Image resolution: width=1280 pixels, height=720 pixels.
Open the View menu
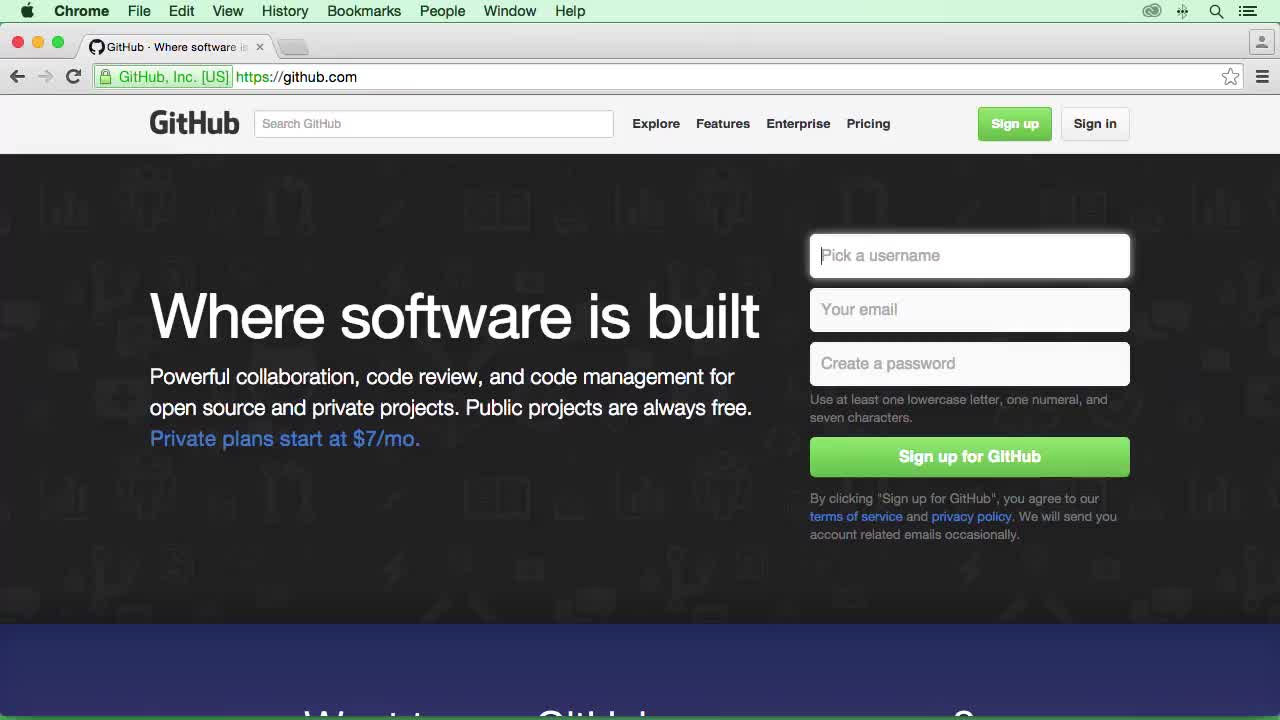click(228, 11)
